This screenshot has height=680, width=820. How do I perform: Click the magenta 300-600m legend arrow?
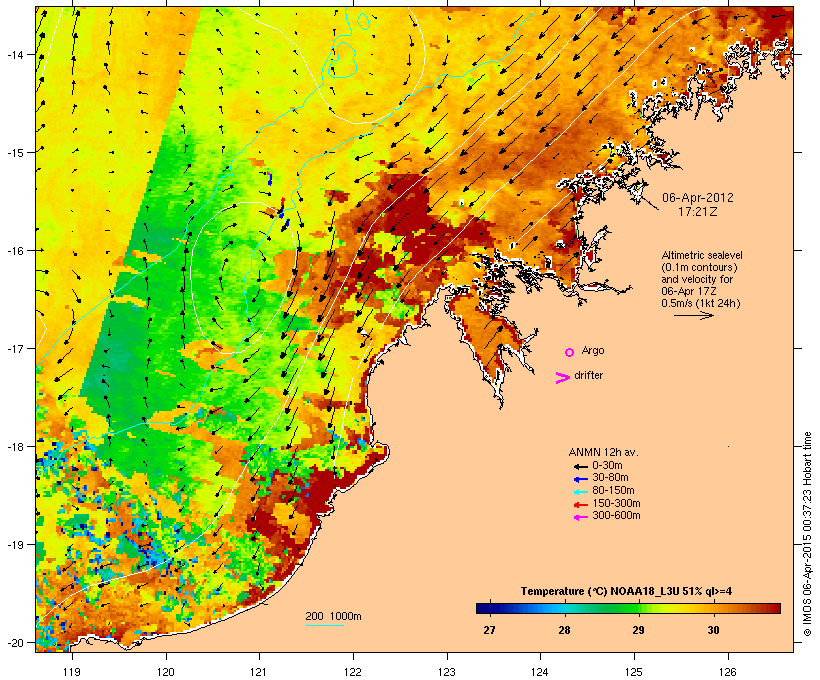click(580, 517)
